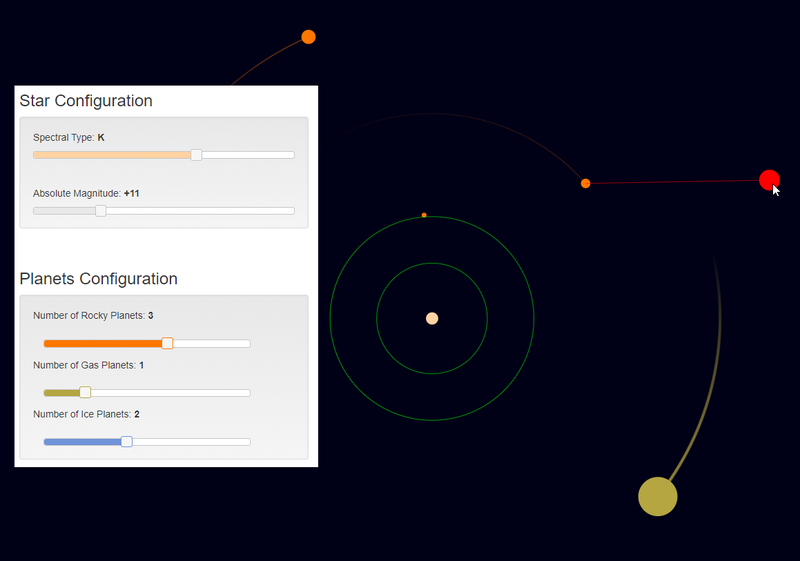The width and height of the screenshot is (800, 561).
Task: Click the Rocky Planets slider handle
Action: point(167,343)
